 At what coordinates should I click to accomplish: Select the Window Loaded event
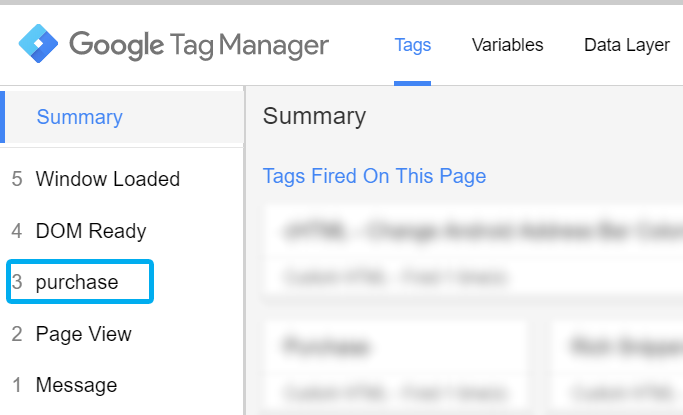[x=107, y=180]
